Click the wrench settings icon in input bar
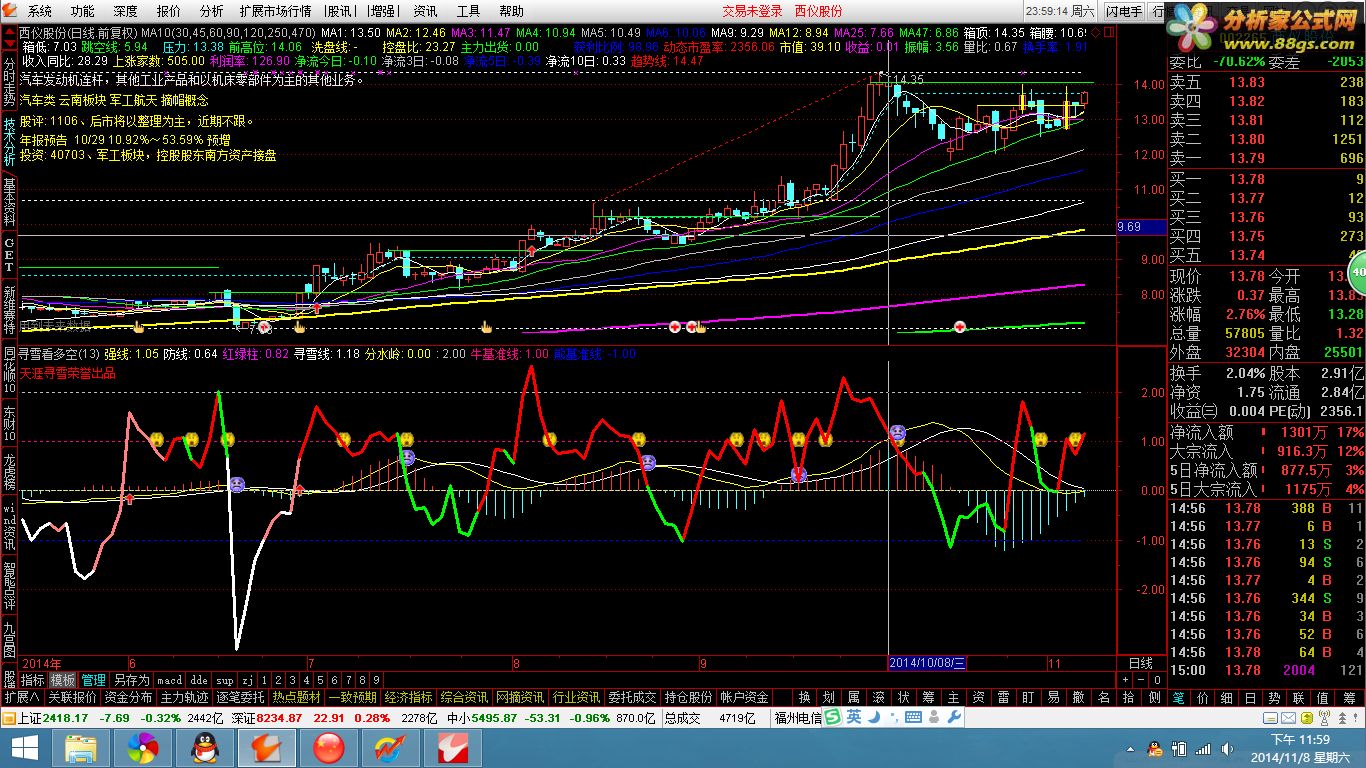This screenshot has height=768, width=1366. pyautogui.click(x=952, y=717)
